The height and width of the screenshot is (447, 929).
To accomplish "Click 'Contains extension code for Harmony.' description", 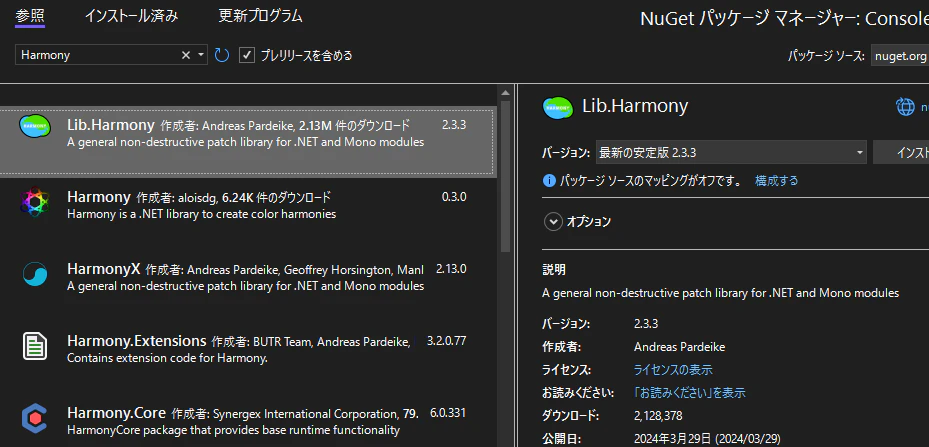I will click(x=168, y=358).
